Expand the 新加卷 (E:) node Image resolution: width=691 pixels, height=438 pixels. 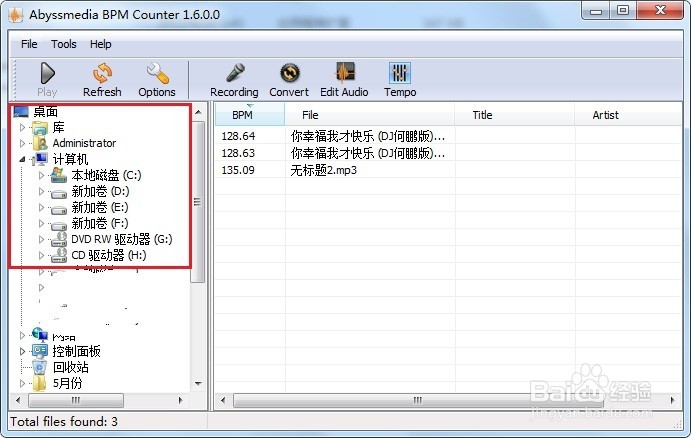click(41, 207)
